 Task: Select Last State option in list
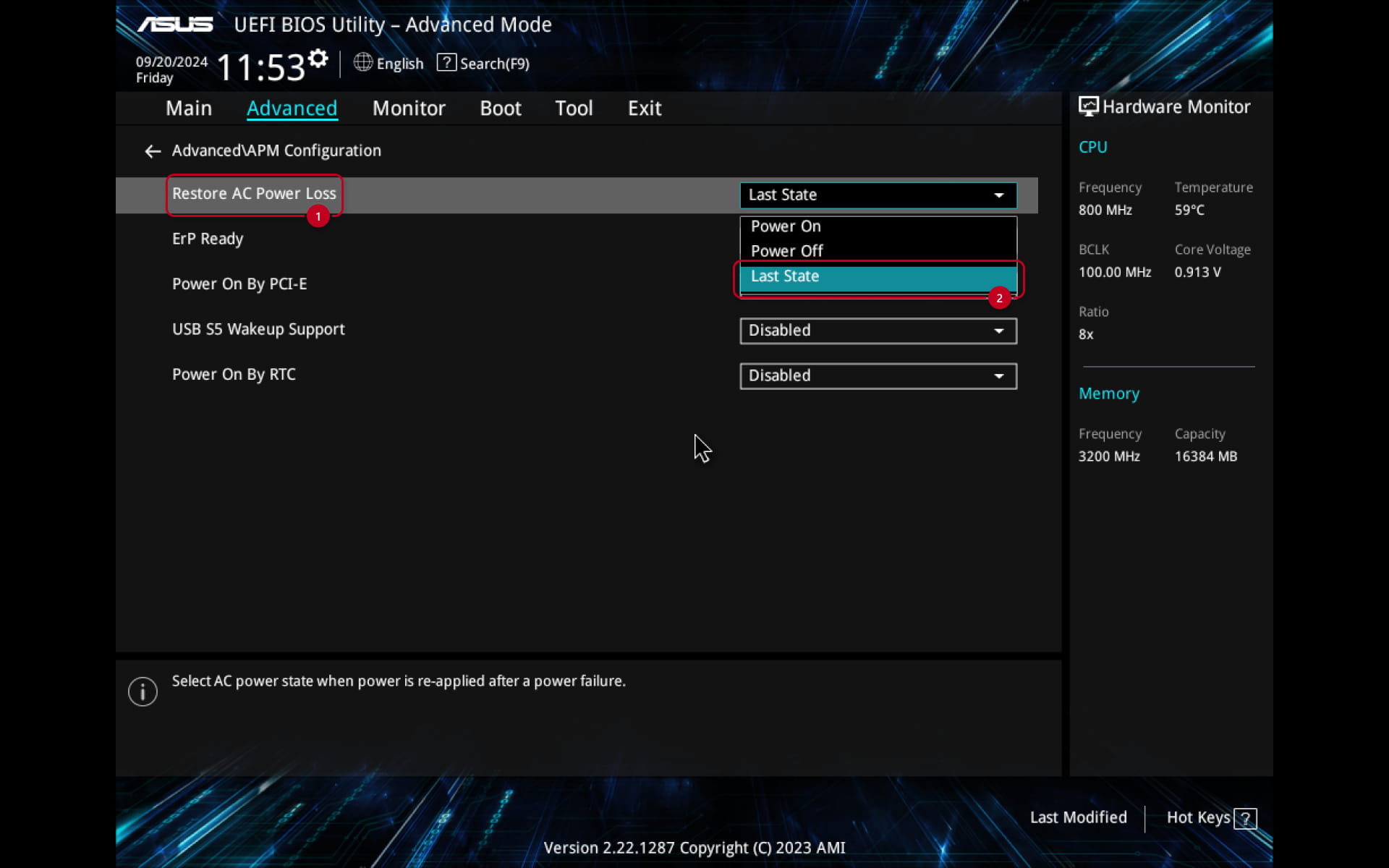878,277
